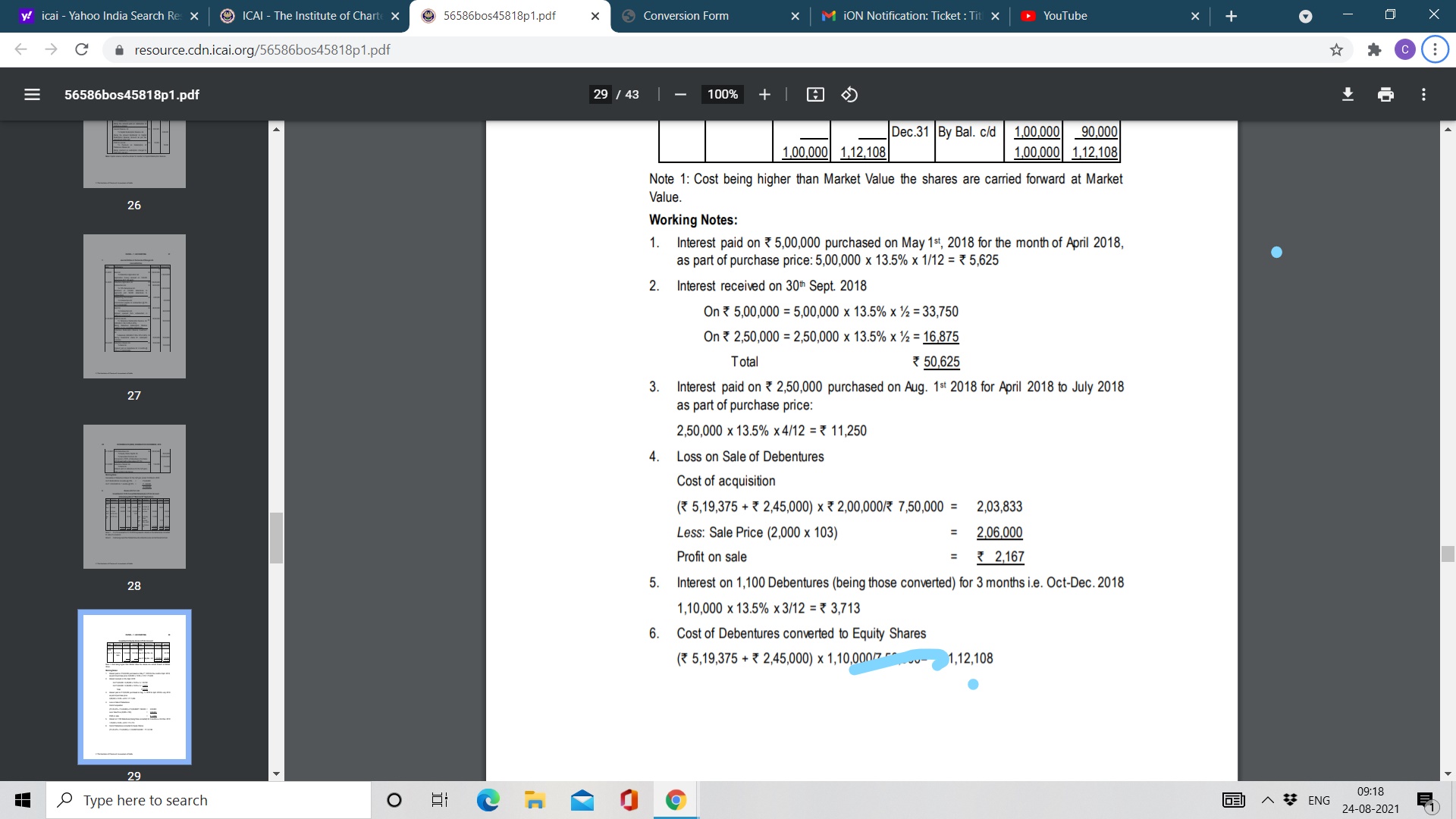1456x819 pixels.
Task: Reload the current page
Action: pyautogui.click(x=82, y=50)
